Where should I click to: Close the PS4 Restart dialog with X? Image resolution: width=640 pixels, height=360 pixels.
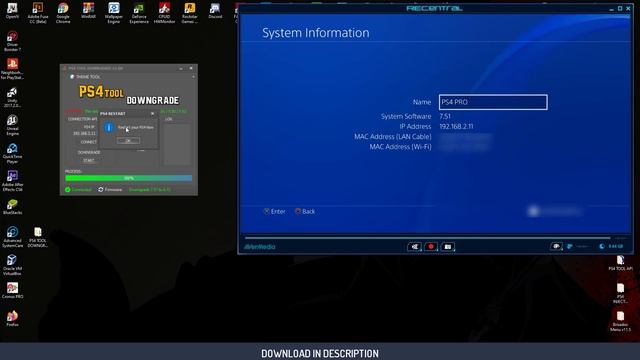(153, 113)
